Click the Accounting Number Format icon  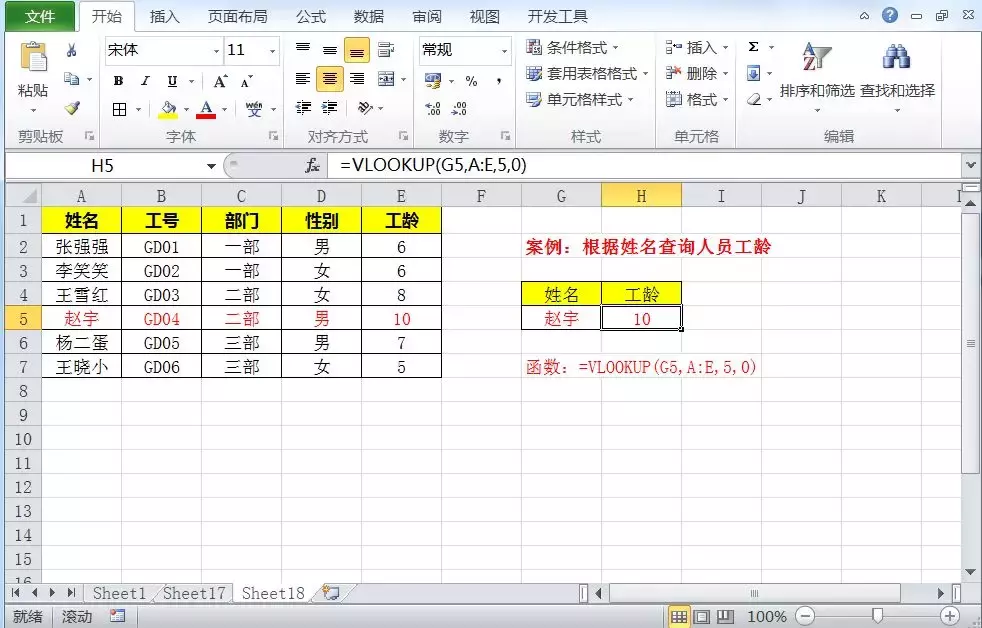[433, 80]
